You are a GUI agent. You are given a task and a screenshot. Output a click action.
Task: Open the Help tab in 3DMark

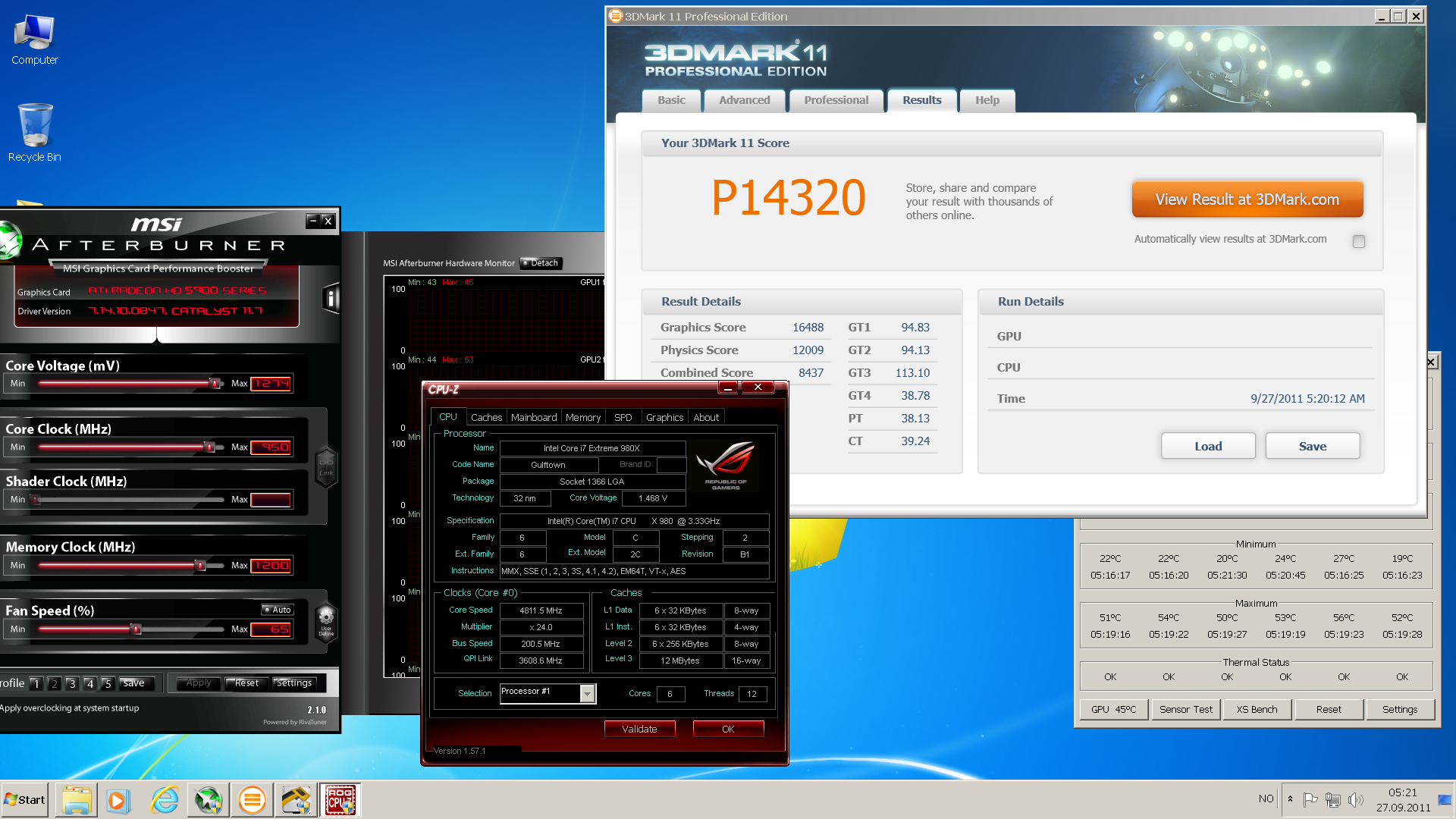(x=987, y=100)
